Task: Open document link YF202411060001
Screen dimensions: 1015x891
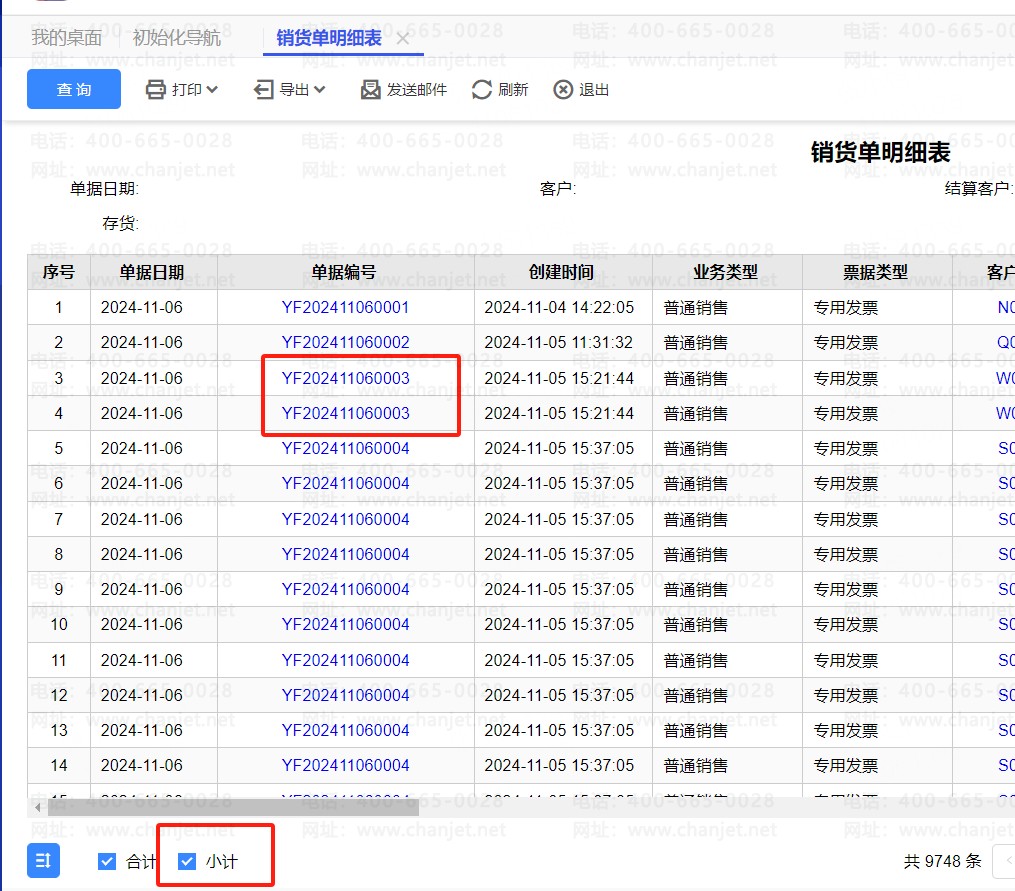Action: tap(346, 307)
